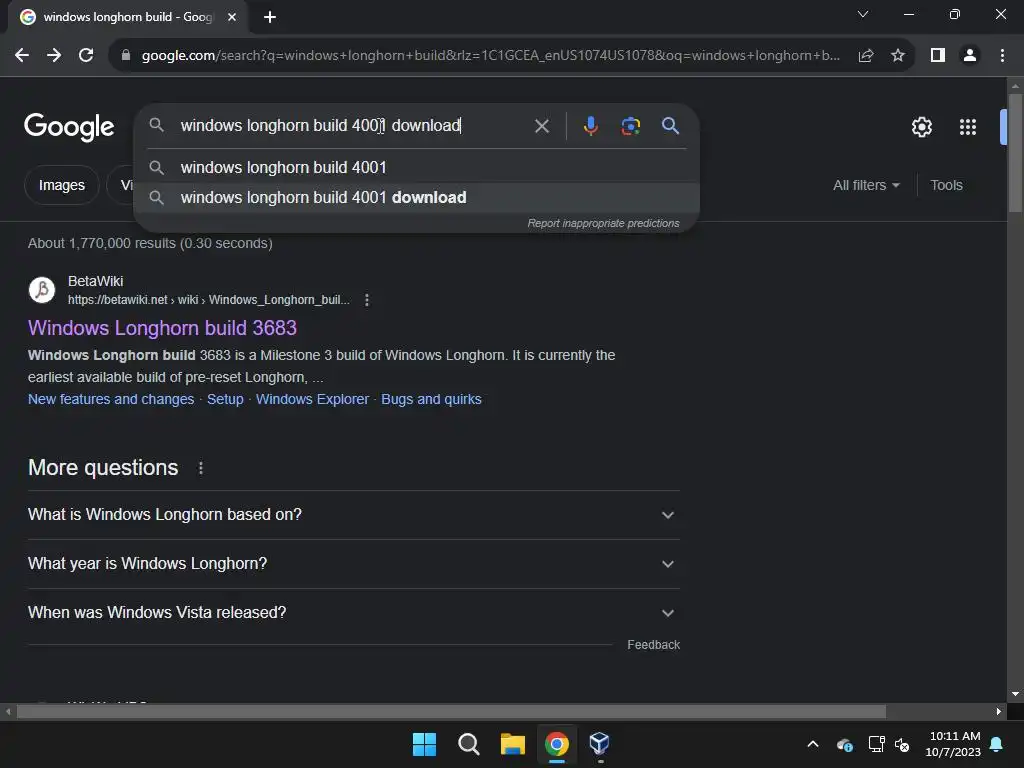Click the betawiki.net breadcrumb URL
This screenshot has height=768, width=1024.
pyautogui.click(x=209, y=300)
